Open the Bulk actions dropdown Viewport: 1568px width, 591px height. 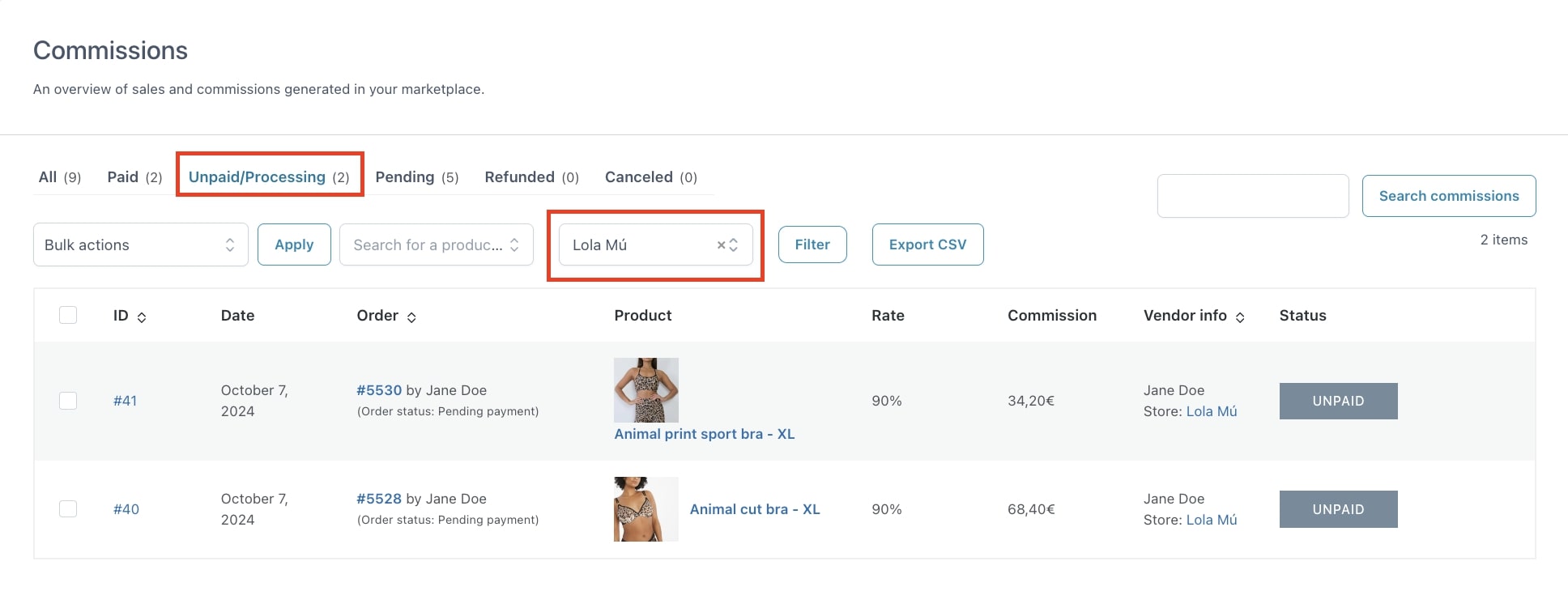point(141,244)
